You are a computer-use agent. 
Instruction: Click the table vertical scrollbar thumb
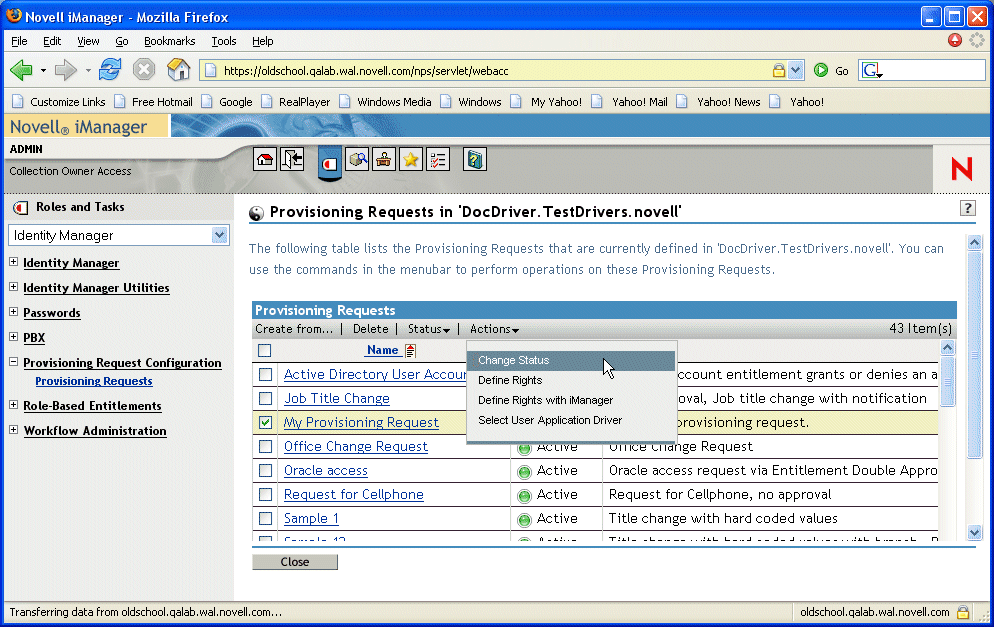947,381
